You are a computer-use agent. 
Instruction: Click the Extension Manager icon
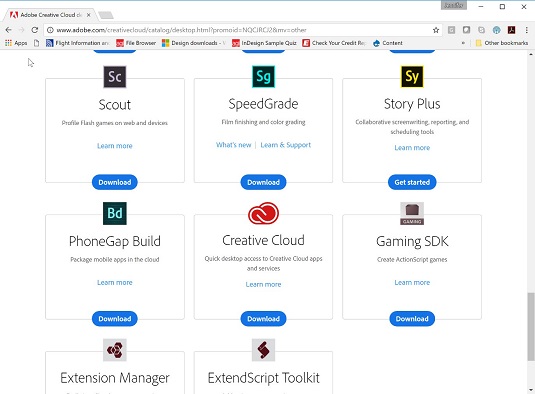pos(115,350)
